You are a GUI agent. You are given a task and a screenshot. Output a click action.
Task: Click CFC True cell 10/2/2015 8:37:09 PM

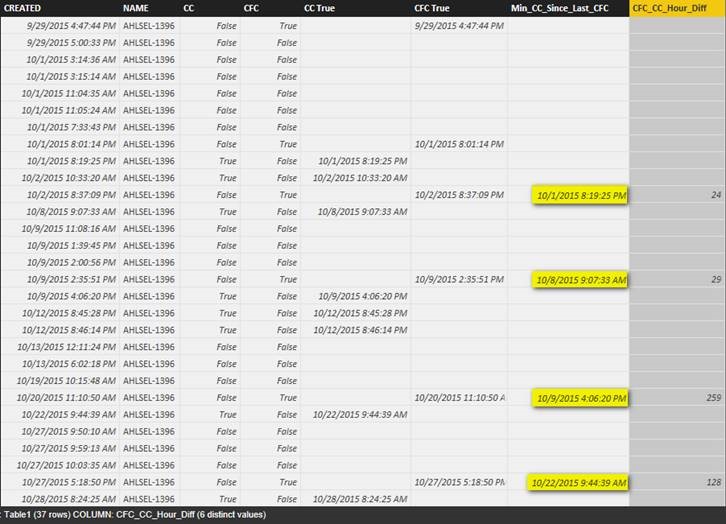(459, 195)
